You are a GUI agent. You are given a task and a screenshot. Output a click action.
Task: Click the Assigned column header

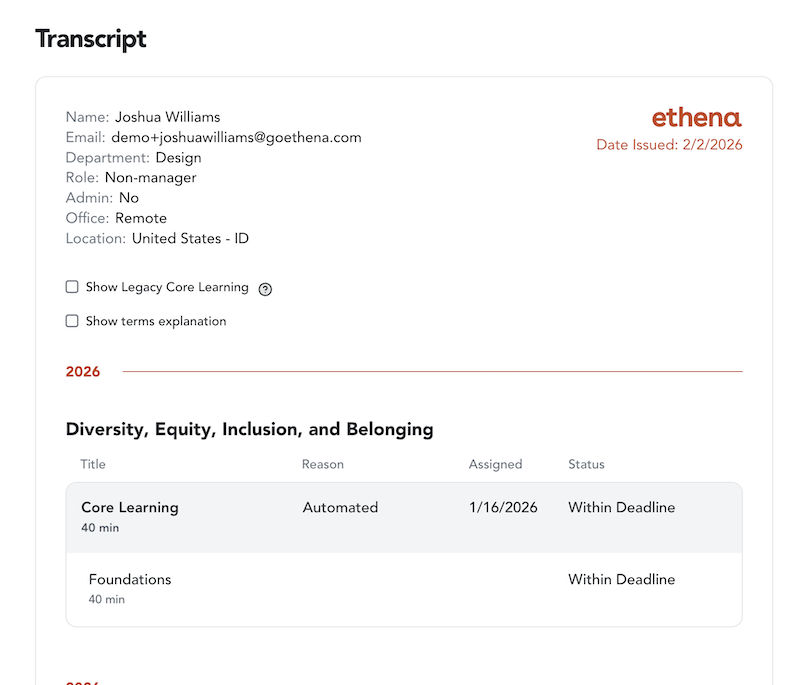(495, 464)
